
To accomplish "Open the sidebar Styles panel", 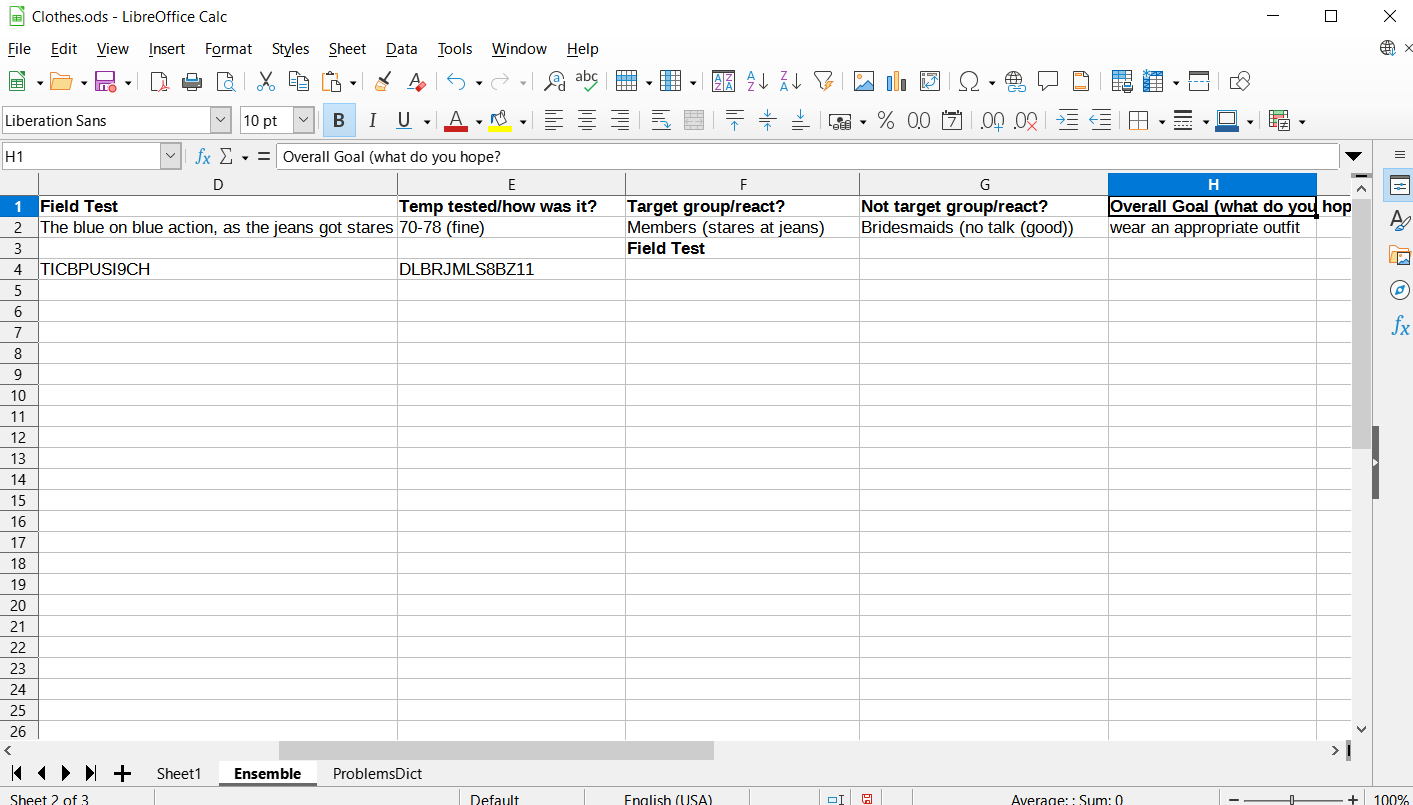I will pos(1400,221).
